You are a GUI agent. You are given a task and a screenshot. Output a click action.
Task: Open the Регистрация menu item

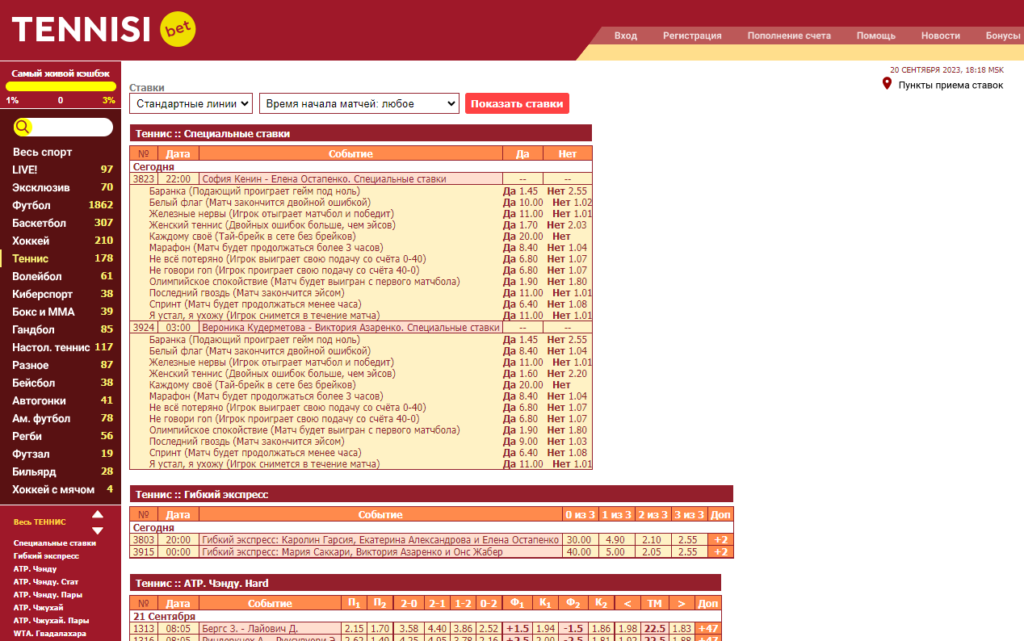[x=692, y=36]
